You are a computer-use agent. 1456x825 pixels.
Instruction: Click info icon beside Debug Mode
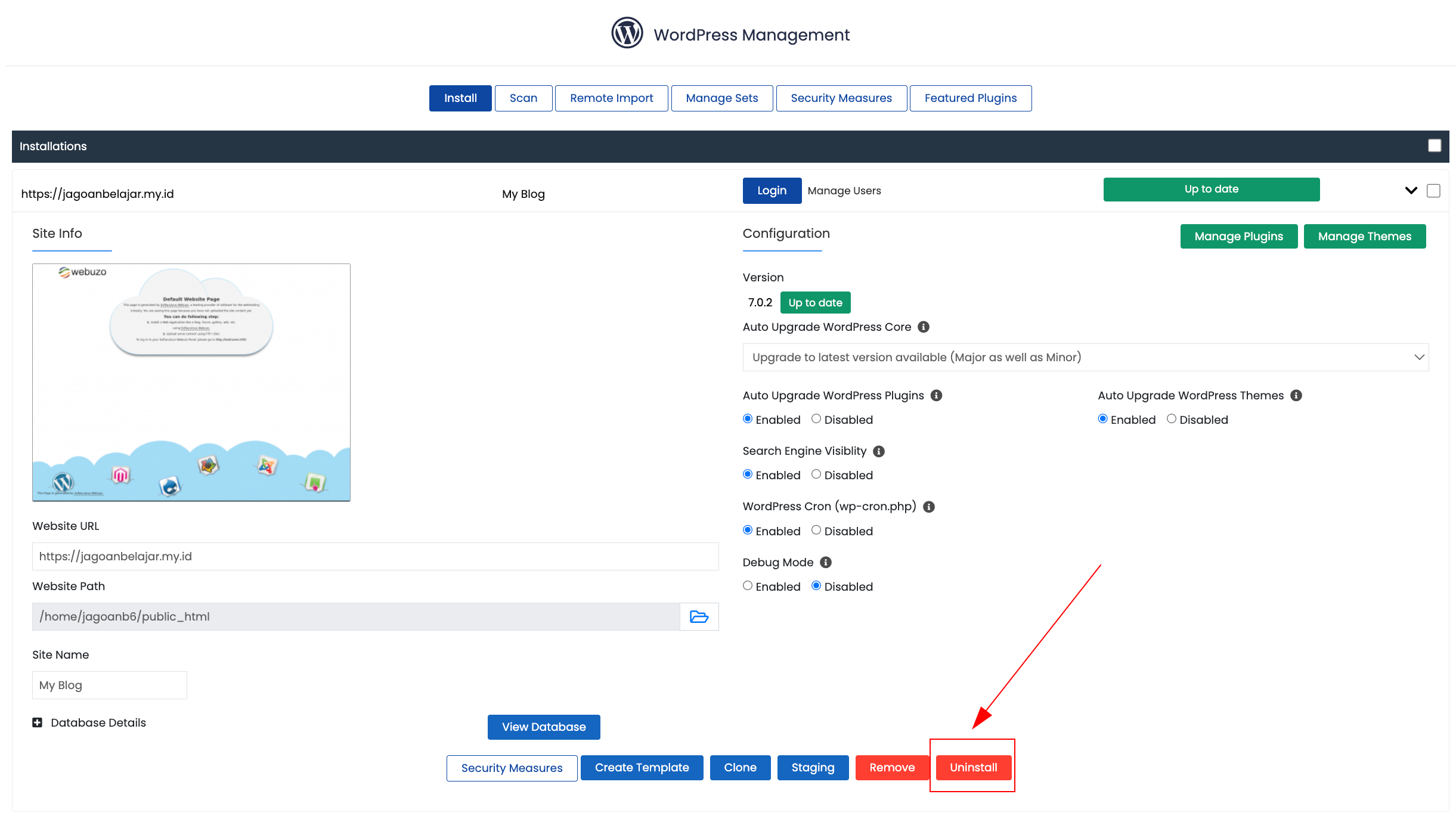point(826,562)
